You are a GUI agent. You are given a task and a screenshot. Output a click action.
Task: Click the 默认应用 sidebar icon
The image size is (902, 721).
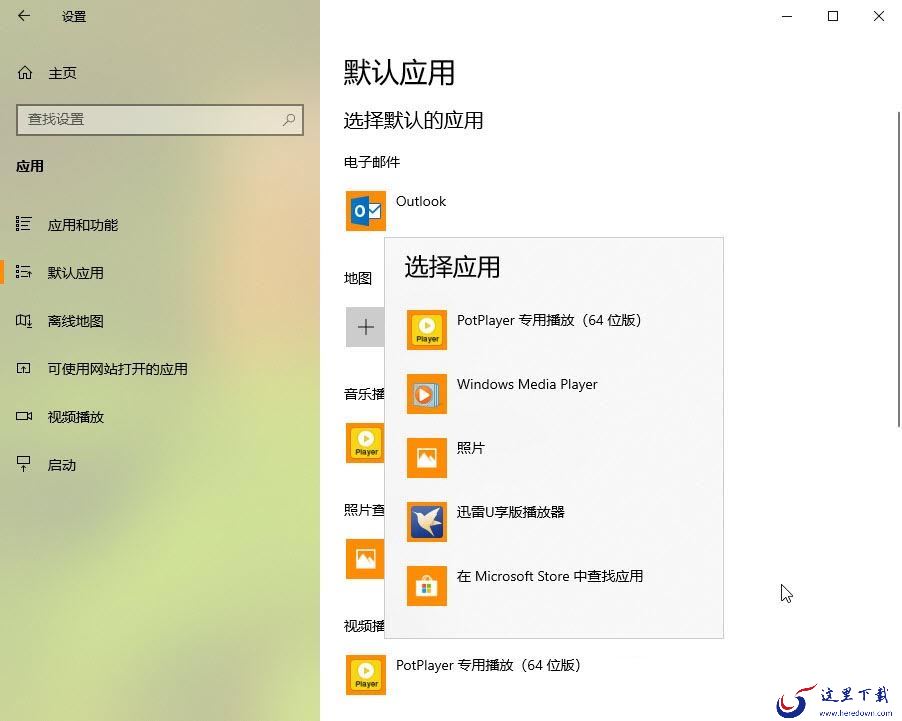[x=24, y=272]
